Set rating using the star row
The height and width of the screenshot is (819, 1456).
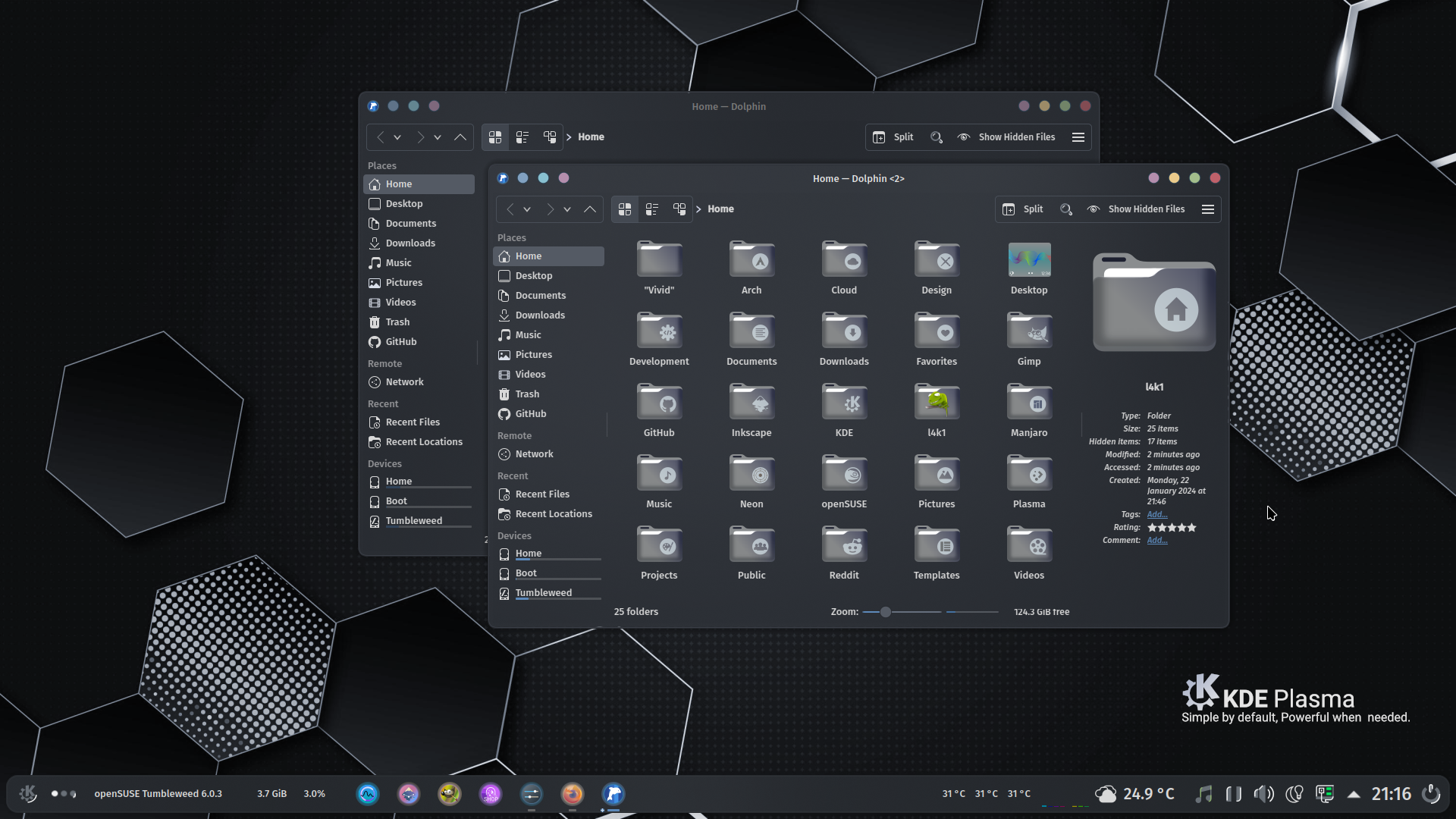pyautogui.click(x=1172, y=528)
